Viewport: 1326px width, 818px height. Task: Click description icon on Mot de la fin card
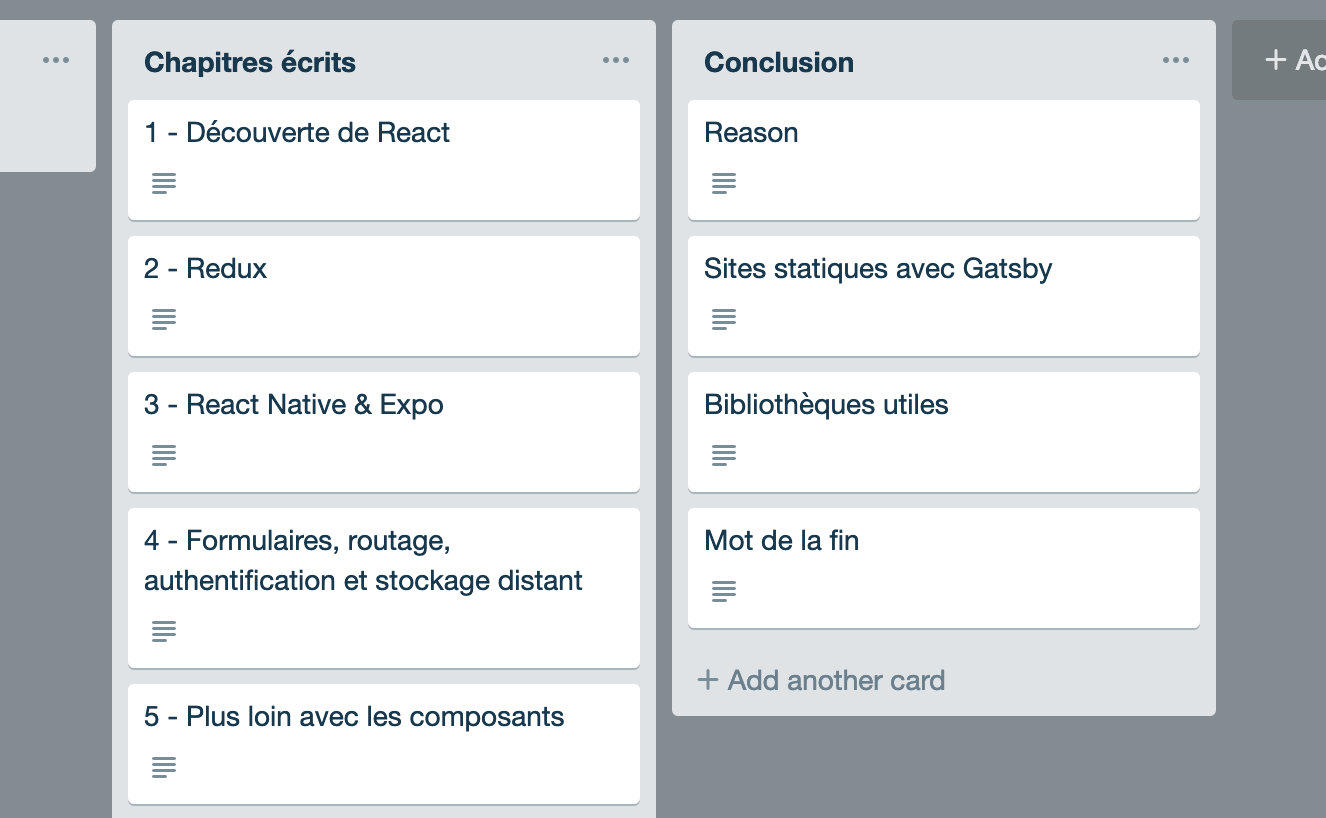[724, 591]
